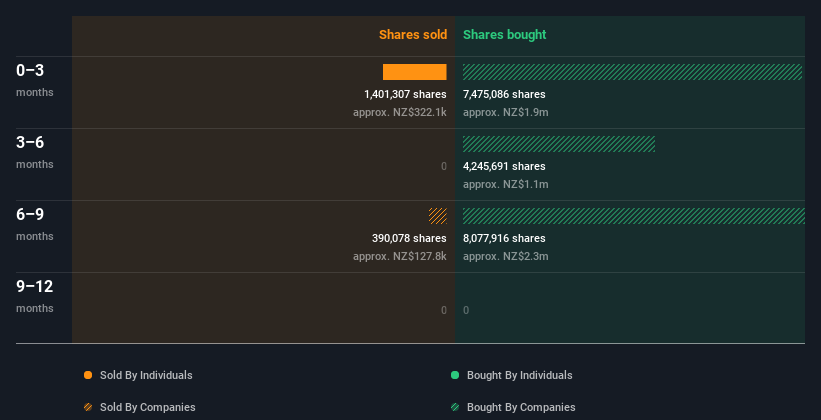
Task: Click the '6–9' months row label
Action: coord(30,215)
